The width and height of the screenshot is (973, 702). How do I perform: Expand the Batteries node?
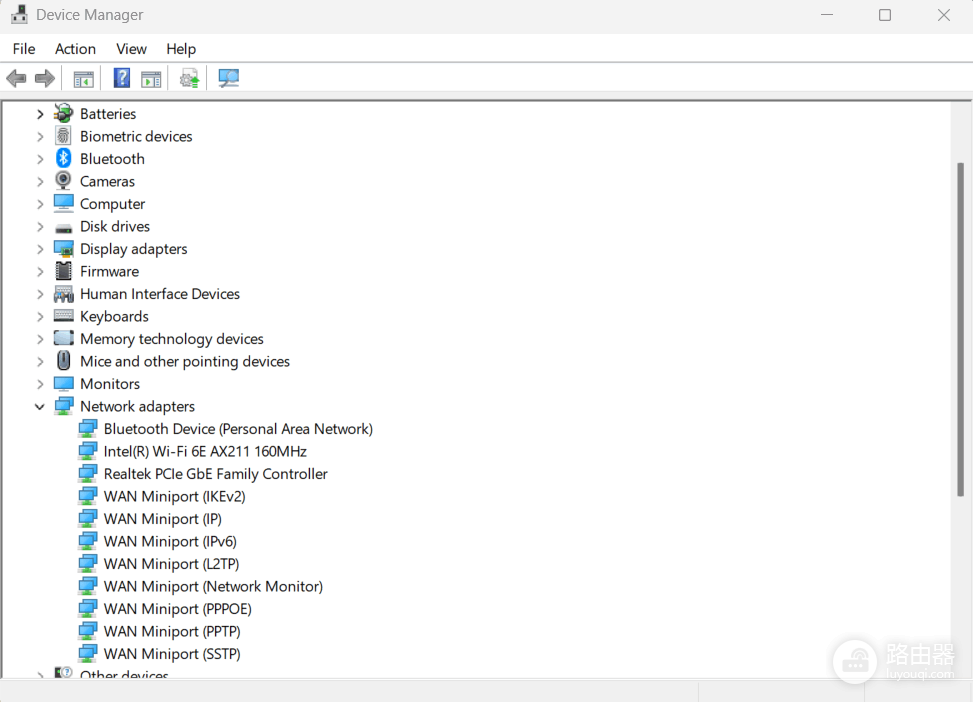click(x=40, y=114)
